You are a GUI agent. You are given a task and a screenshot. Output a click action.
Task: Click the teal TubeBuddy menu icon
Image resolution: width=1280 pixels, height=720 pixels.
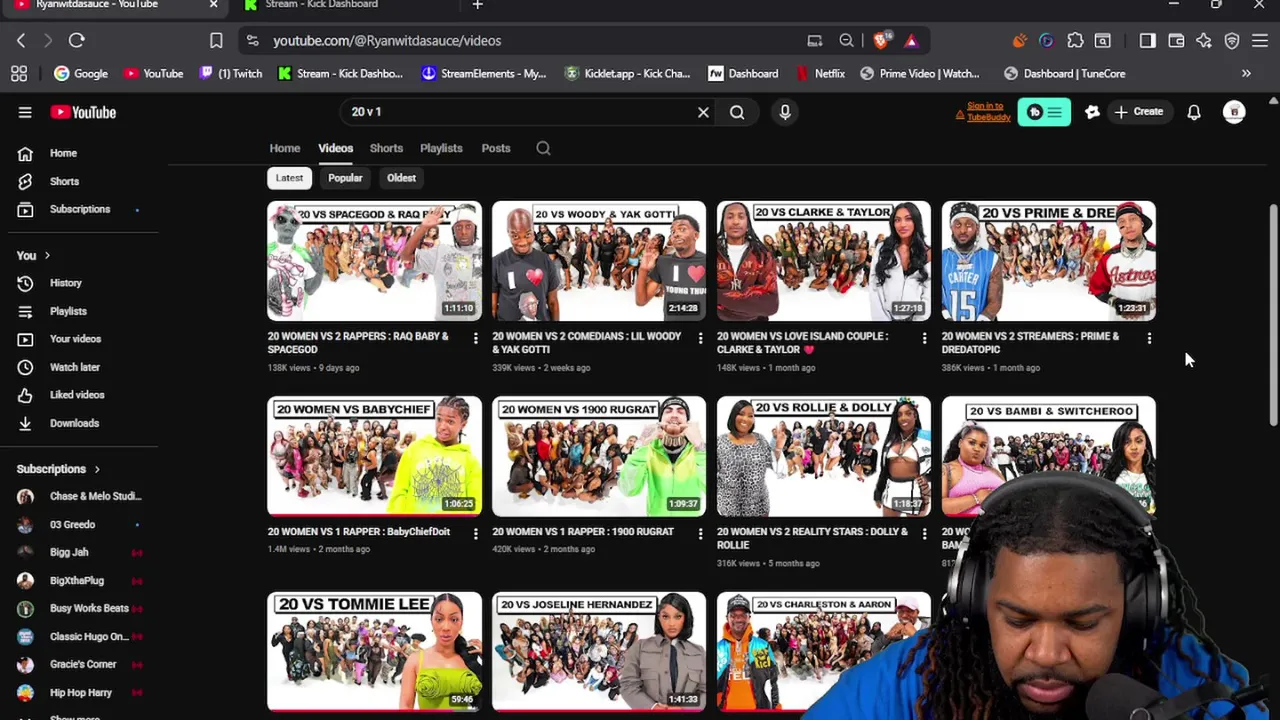1044,112
